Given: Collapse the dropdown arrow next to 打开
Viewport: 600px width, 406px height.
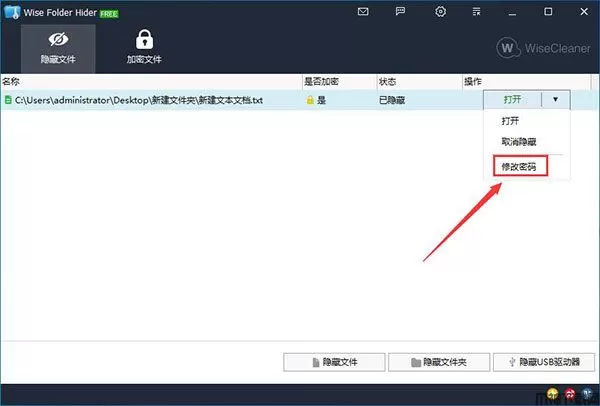Looking at the screenshot, I should click(x=556, y=100).
